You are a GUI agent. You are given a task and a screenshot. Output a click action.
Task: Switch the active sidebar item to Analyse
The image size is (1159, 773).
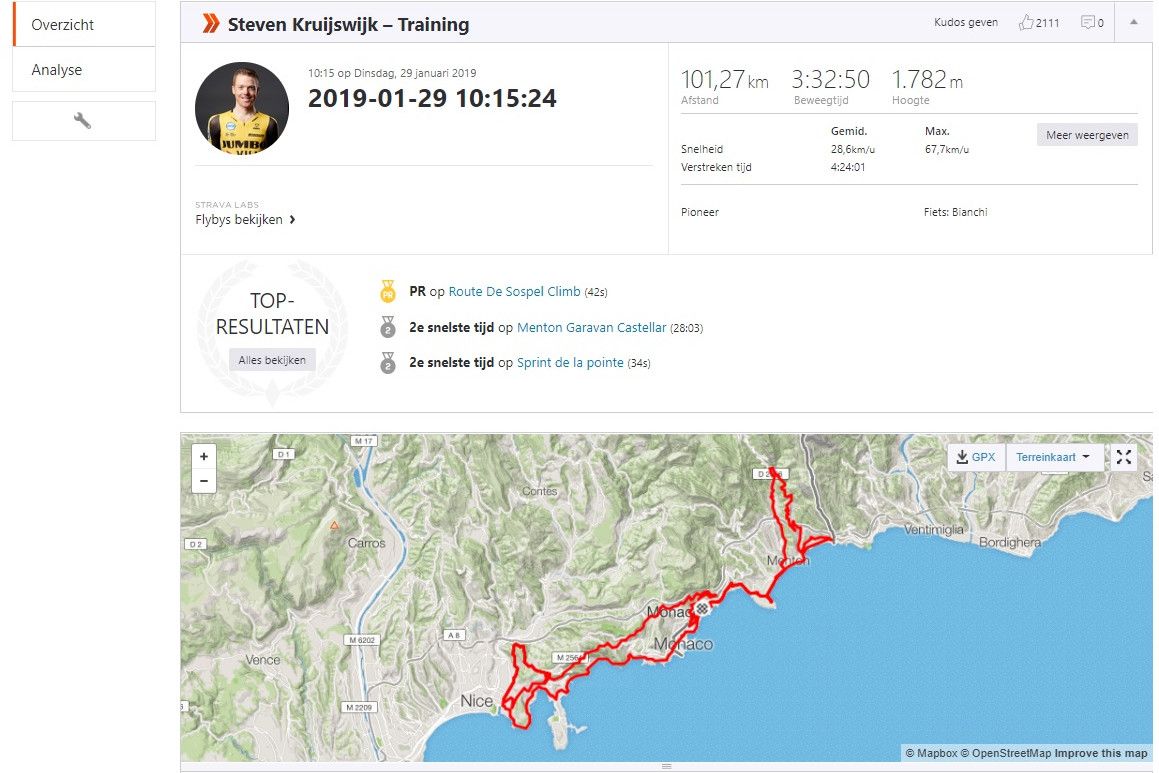(x=57, y=70)
